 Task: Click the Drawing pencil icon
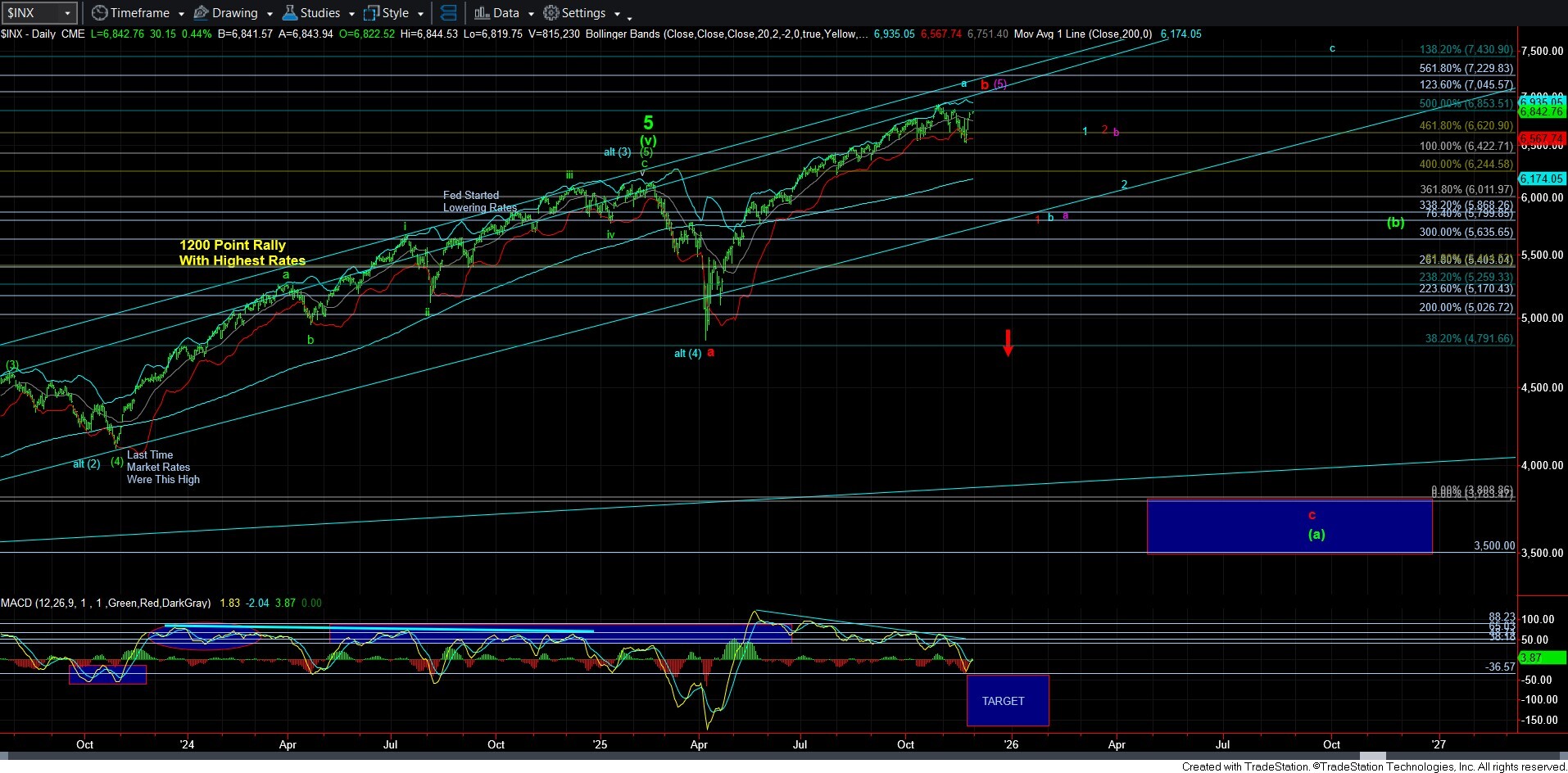(201, 13)
